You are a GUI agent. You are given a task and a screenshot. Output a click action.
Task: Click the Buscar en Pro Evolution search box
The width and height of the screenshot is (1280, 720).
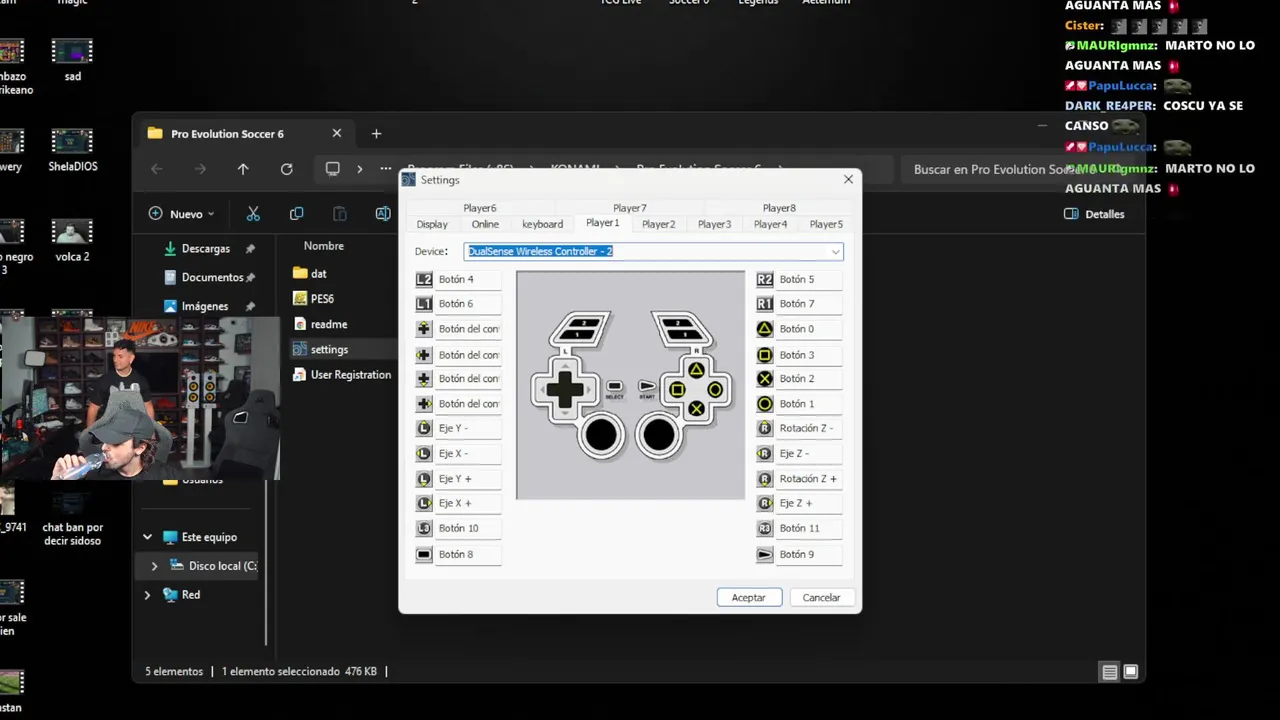(1000, 169)
